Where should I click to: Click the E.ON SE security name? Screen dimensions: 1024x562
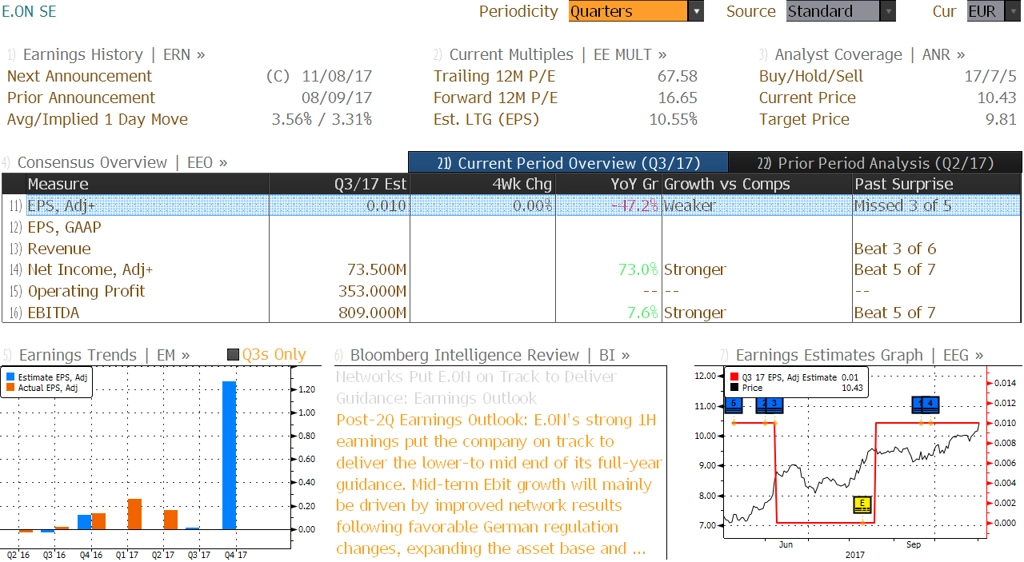[29, 12]
